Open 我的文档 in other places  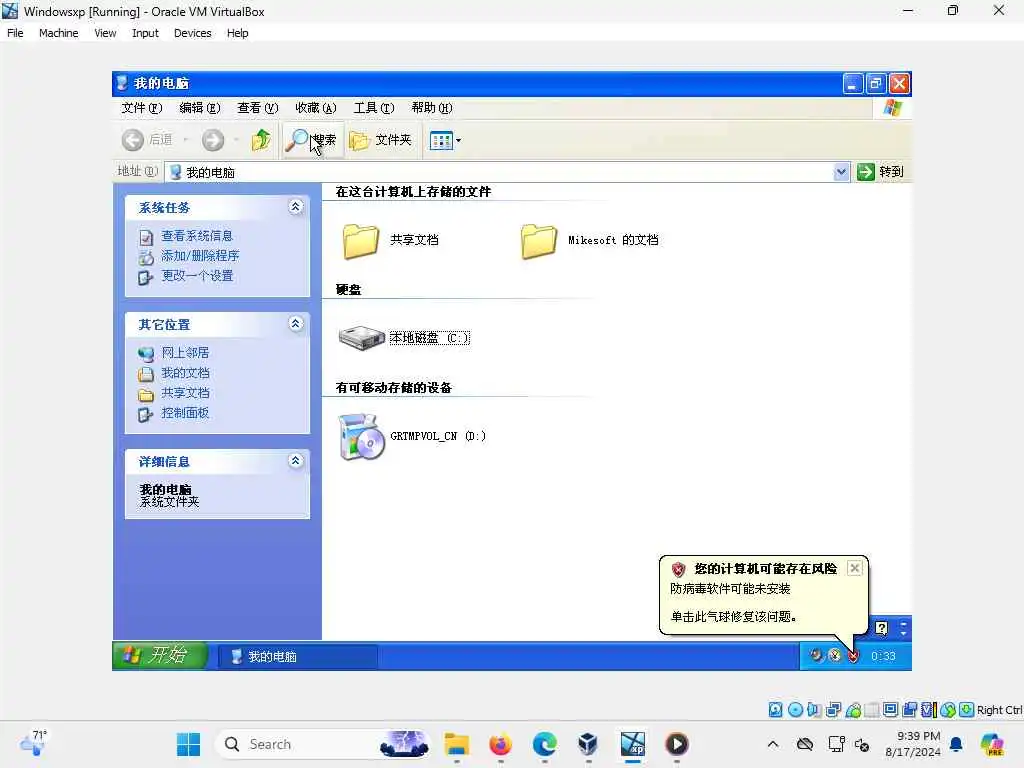tap(185, 373)
